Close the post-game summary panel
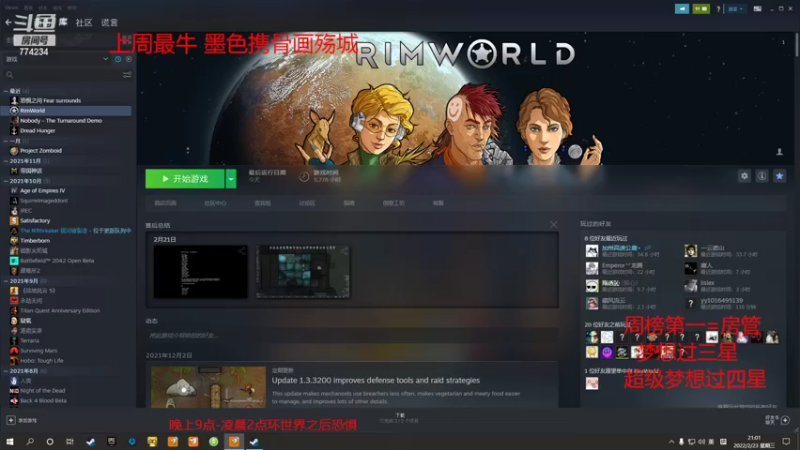This screenshot has width=800, height=450. (554, 224)
